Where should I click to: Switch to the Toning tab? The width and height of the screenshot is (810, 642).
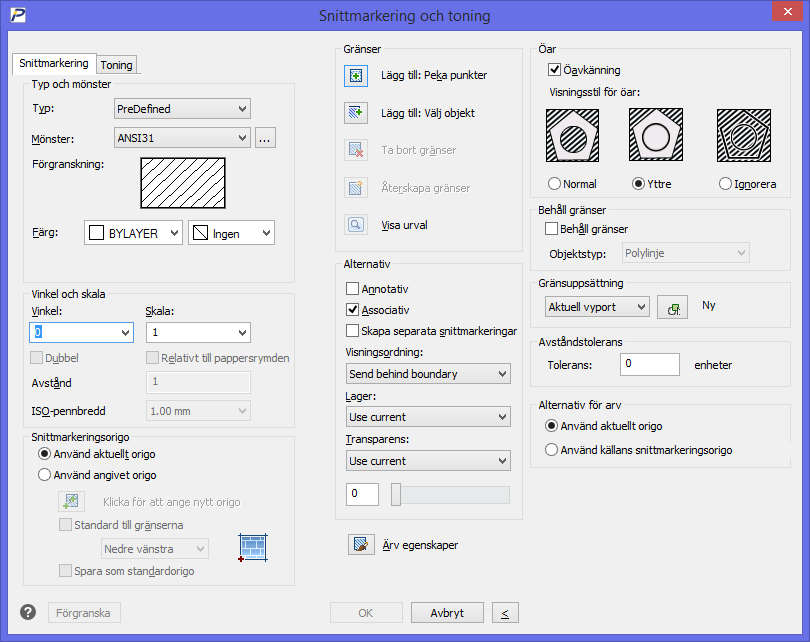117,65
